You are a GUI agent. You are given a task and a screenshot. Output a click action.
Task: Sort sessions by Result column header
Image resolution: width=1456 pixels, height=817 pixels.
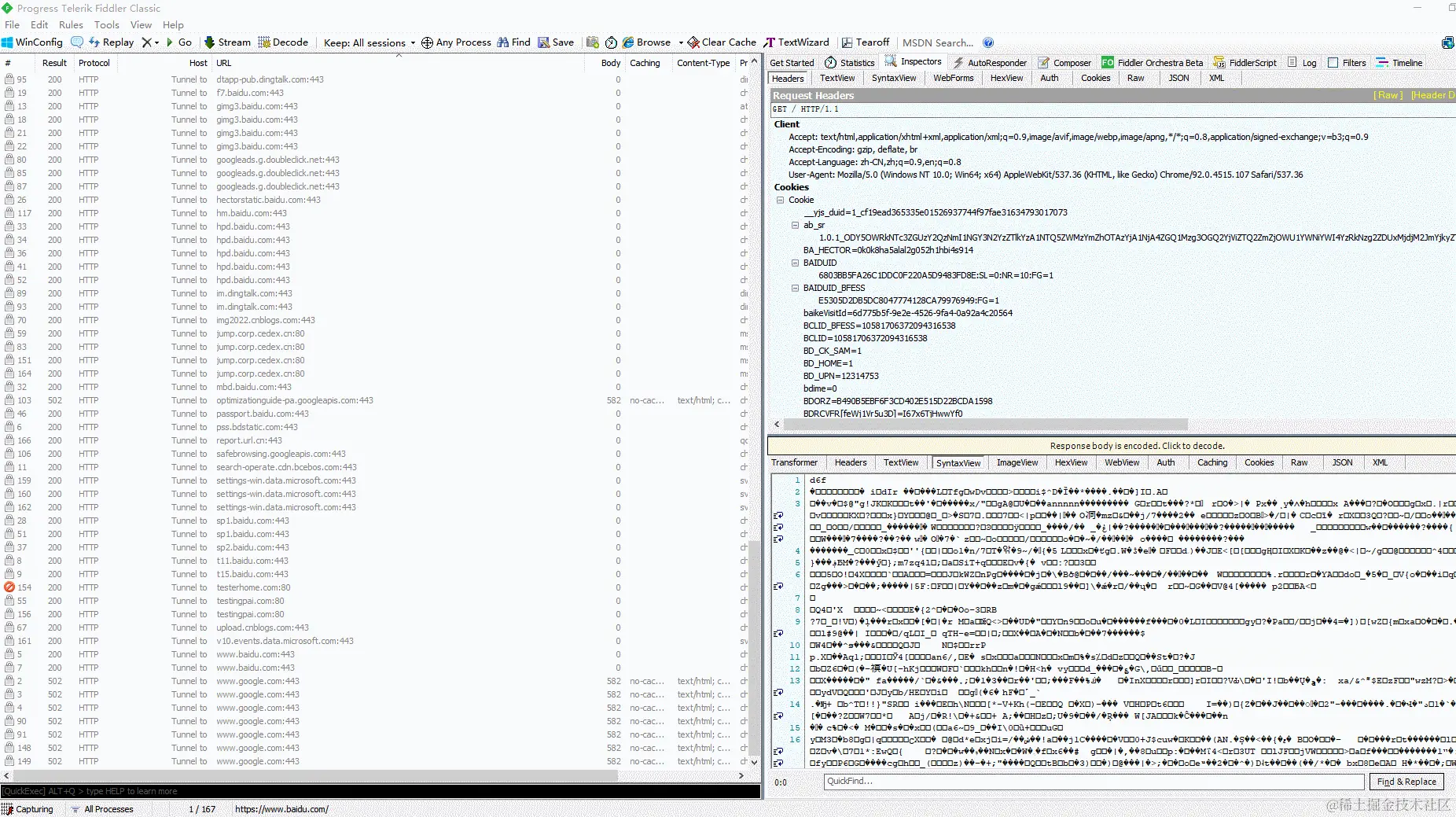point(54,63)
